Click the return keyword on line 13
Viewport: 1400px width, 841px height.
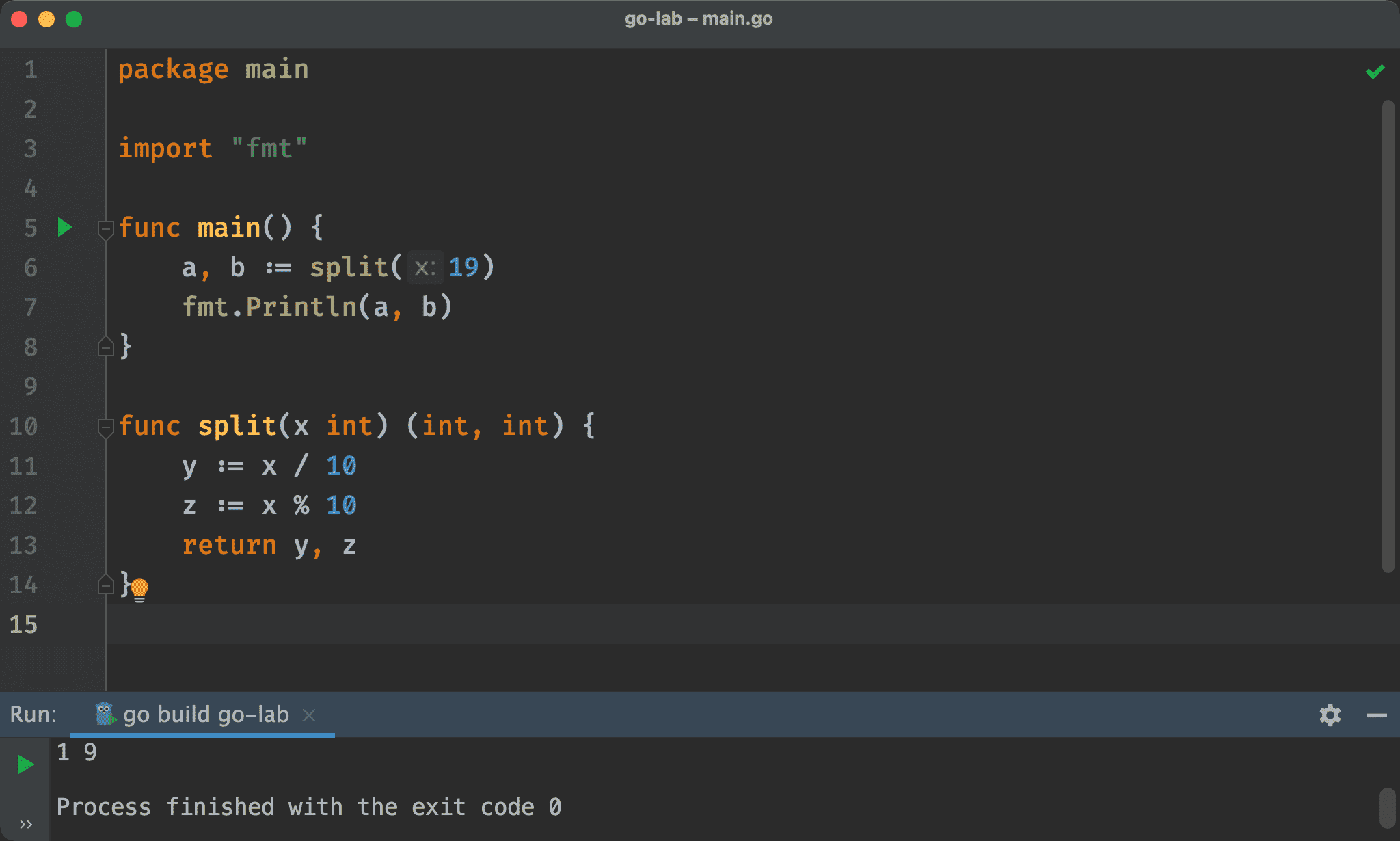coord(229,545)
